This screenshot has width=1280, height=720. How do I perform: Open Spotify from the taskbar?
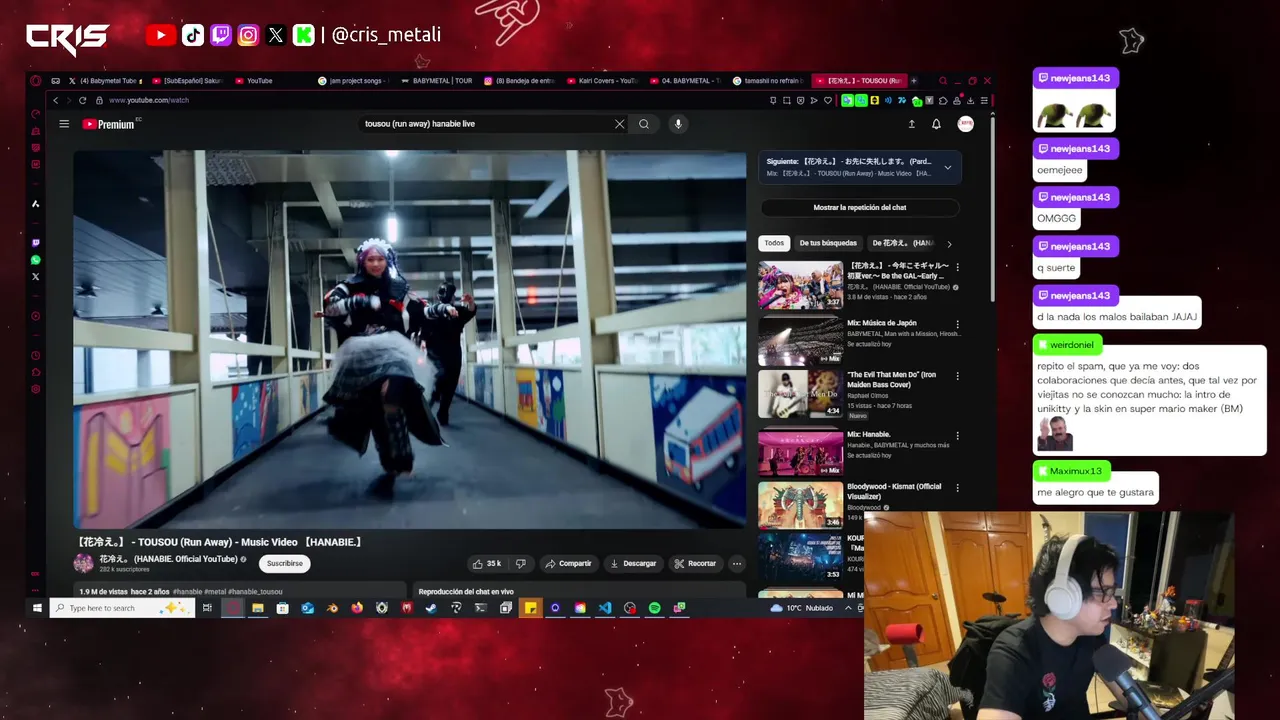click(x=654, y=608)
